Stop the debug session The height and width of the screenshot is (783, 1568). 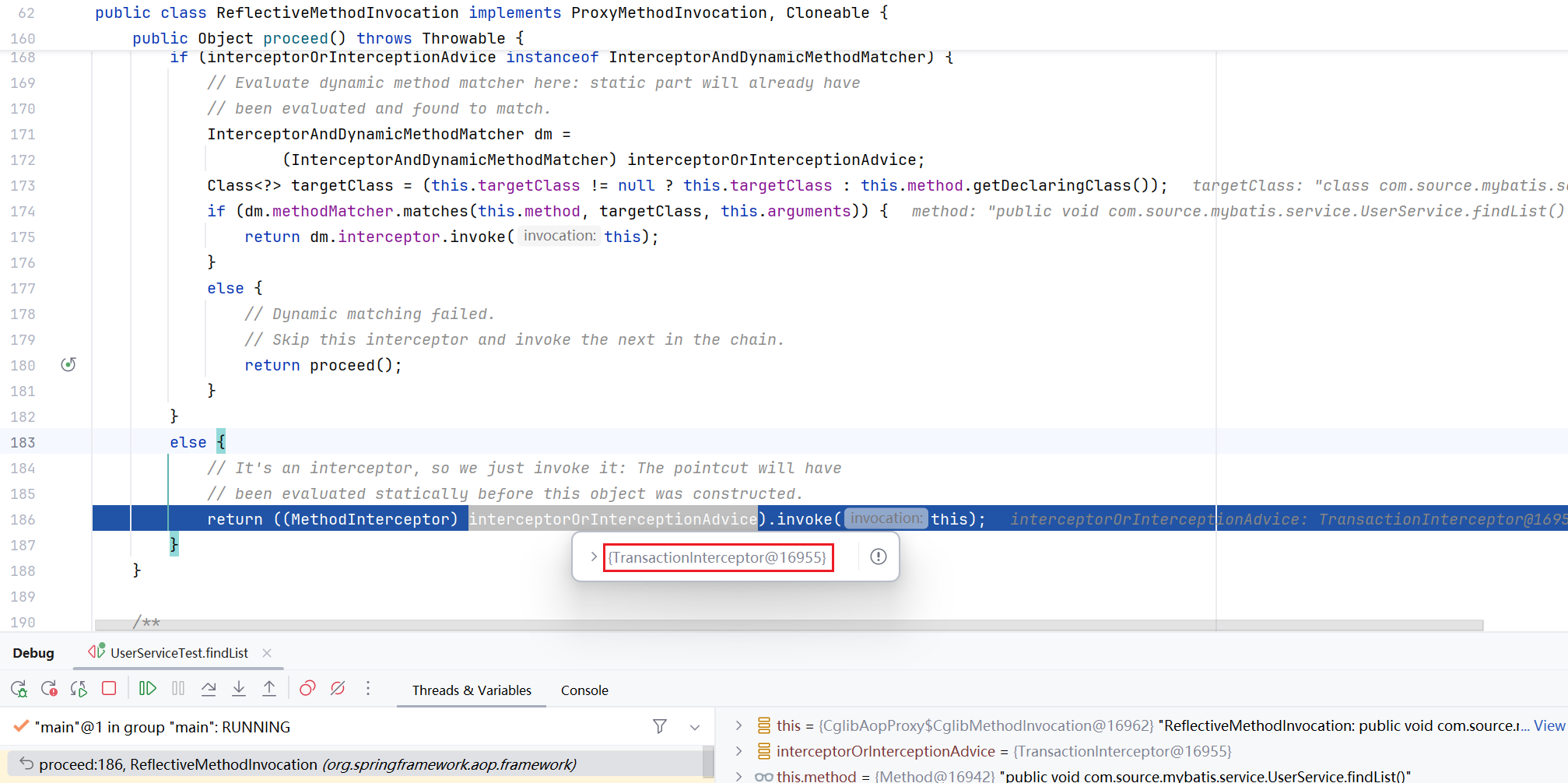pyautogui.click(x=109, y=689)
